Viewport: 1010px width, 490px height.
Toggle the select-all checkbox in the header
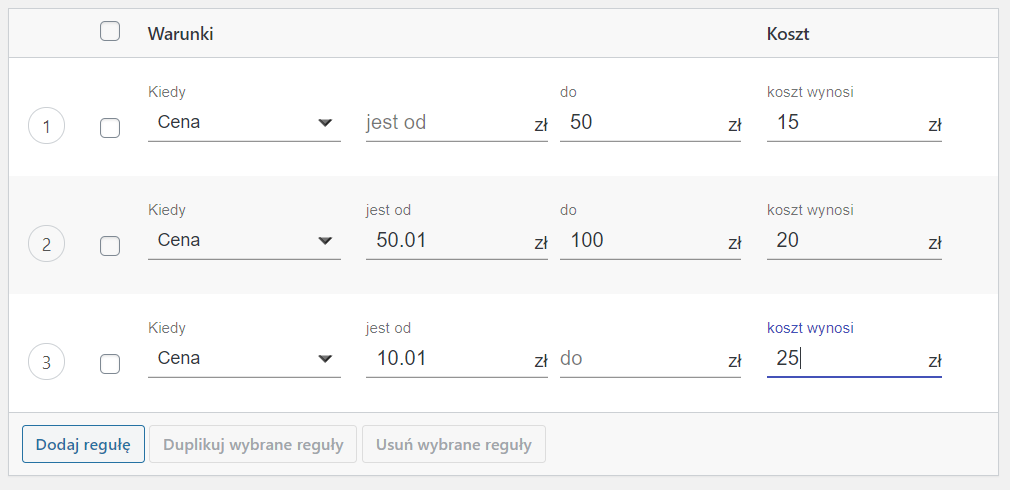(x=110, y=31)
